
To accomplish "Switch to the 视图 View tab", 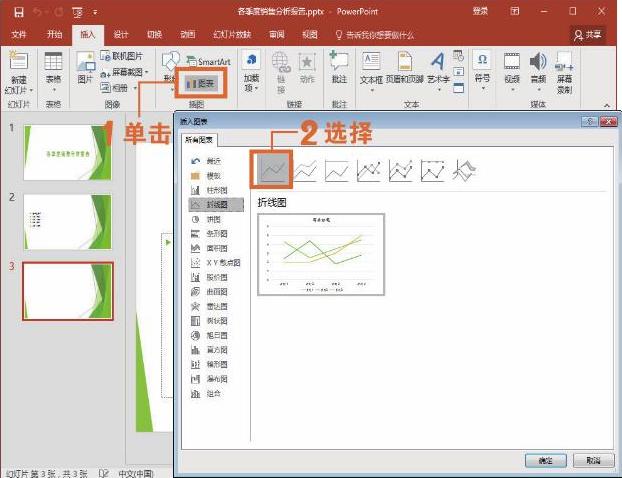I will pos(310,35).
